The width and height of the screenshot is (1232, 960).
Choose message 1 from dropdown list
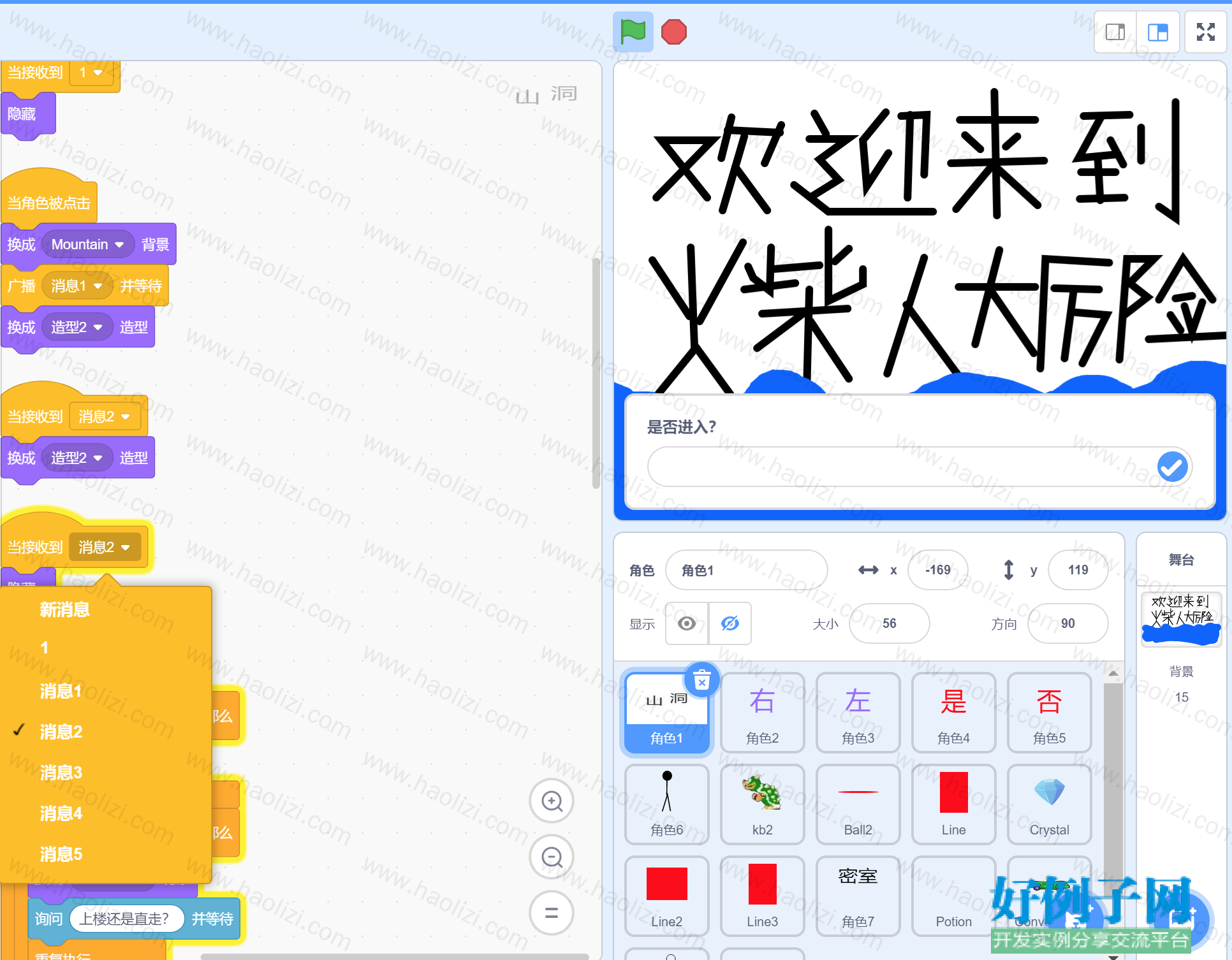pos(106,648)
